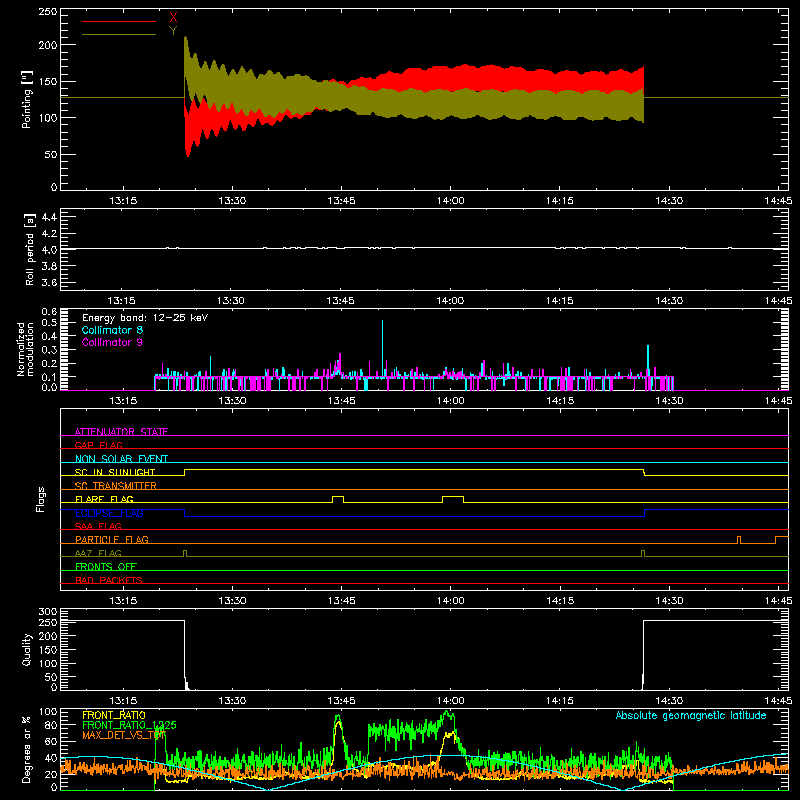Click the Roll period axis title
The width and height of the screenshot is (800, 800).
tap(29, 249)
